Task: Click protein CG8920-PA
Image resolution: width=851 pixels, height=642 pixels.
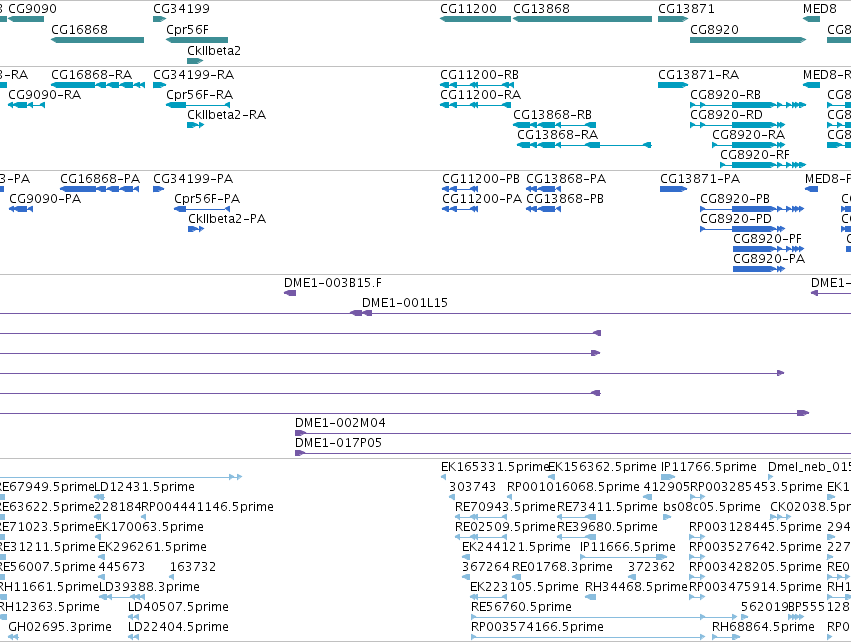Action: tap(759, 269)
